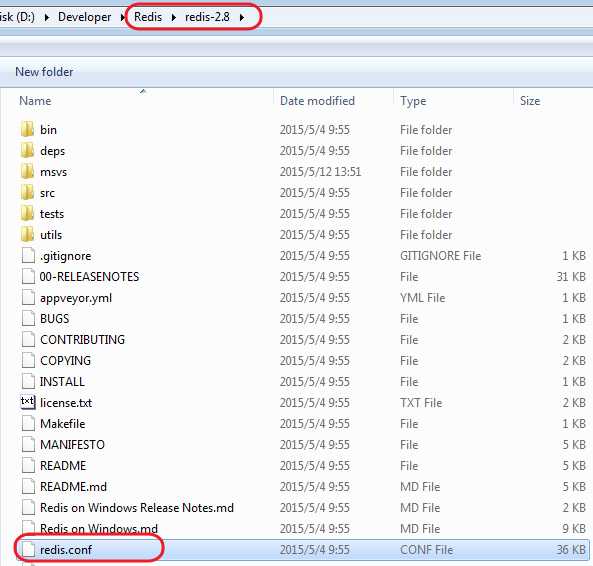Expand breadcrumb arrow after Redis
Screen dimensions: 593x566
[x=174, y=17]
